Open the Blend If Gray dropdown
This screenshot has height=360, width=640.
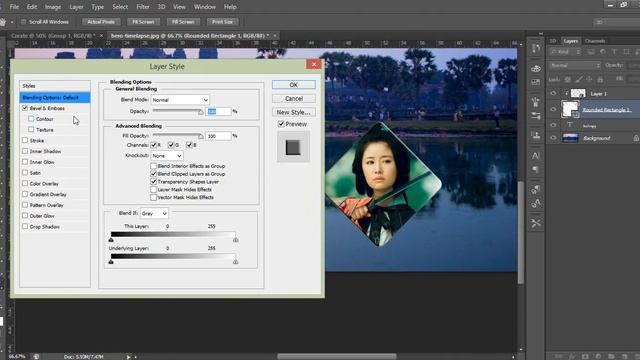tap(154, 213)
